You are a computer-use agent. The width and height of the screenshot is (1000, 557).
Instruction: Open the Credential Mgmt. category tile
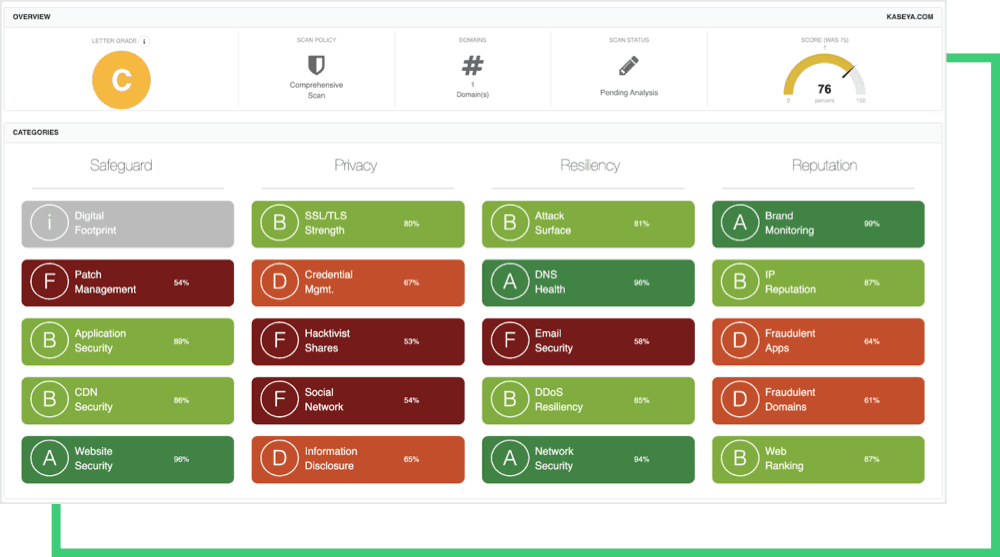358,283
